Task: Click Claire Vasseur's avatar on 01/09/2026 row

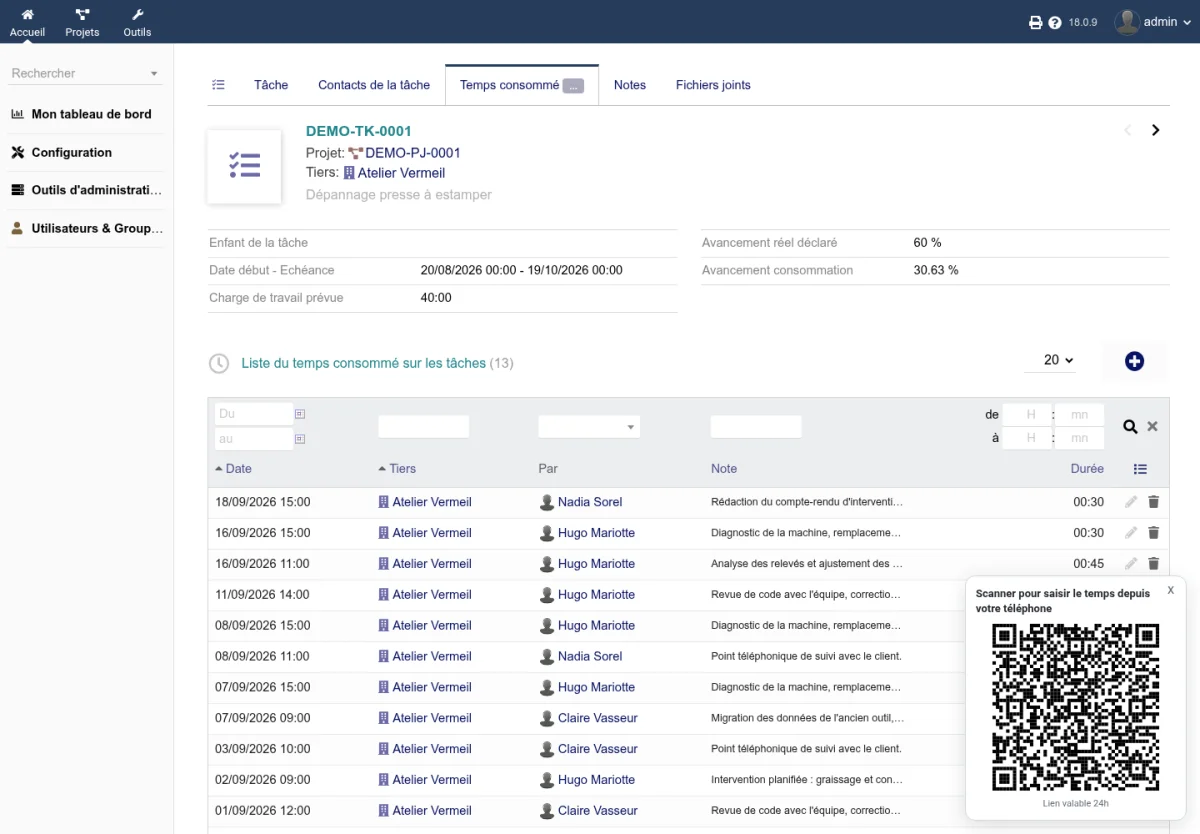Action: tap(547, 811)
